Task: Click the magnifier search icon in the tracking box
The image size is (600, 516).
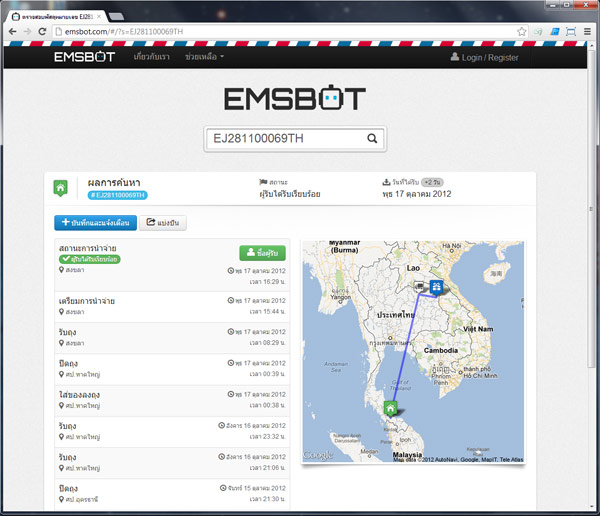Action: (372, 138)
